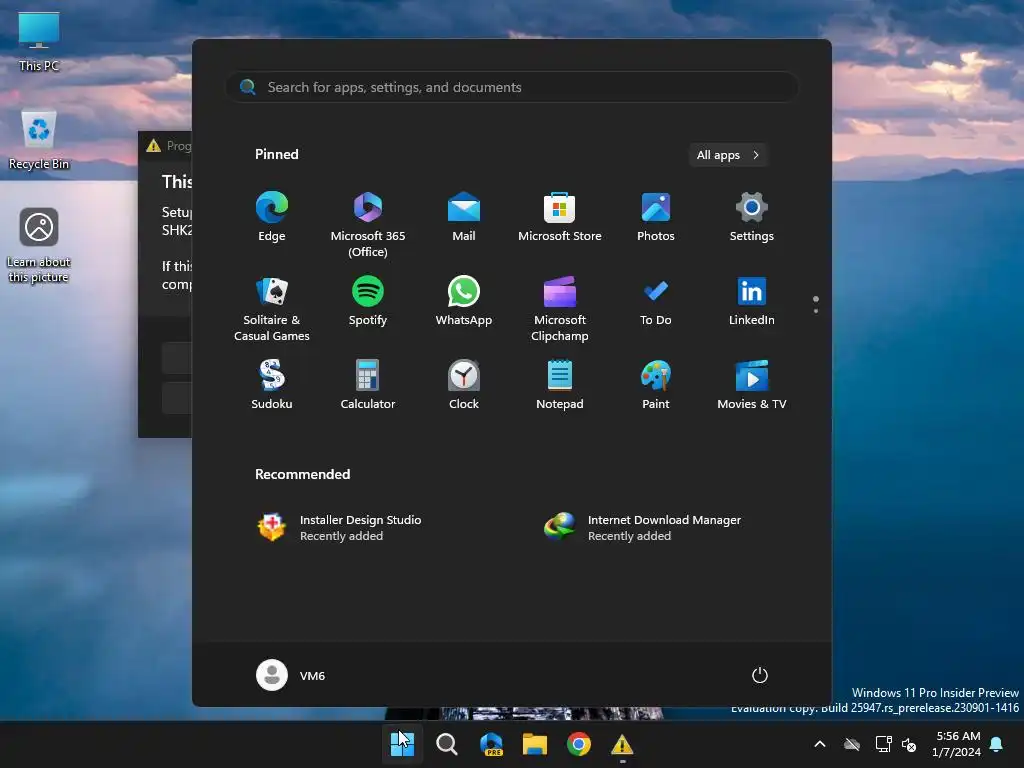This screenshot has height=768, width=1024.
Task: Launch Google Chrome from taskbar
Action: click(579, 744)
